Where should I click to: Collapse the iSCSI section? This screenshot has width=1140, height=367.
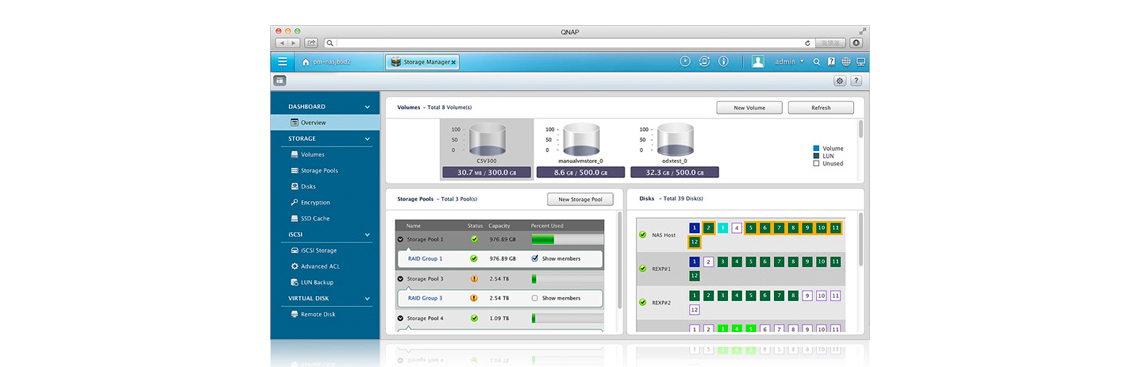click(367, 235)
